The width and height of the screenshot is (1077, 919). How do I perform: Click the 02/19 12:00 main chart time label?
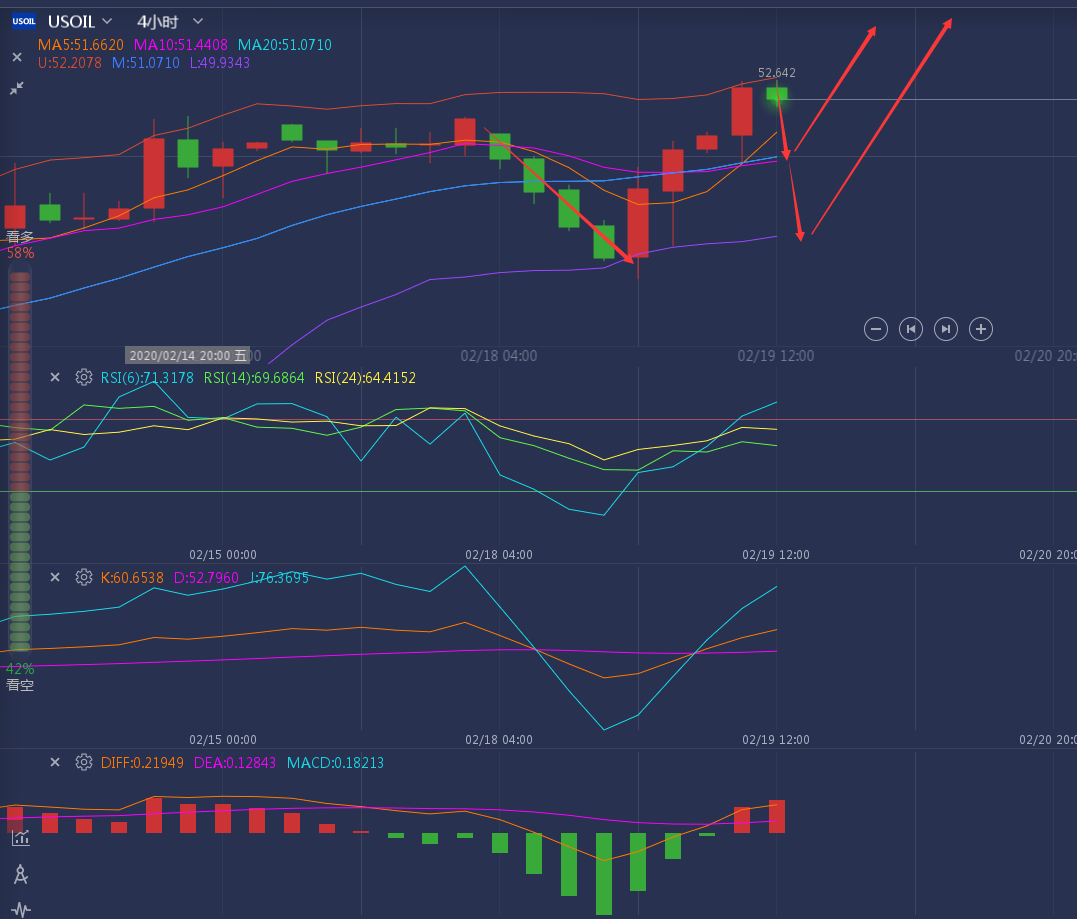[775, 356]
